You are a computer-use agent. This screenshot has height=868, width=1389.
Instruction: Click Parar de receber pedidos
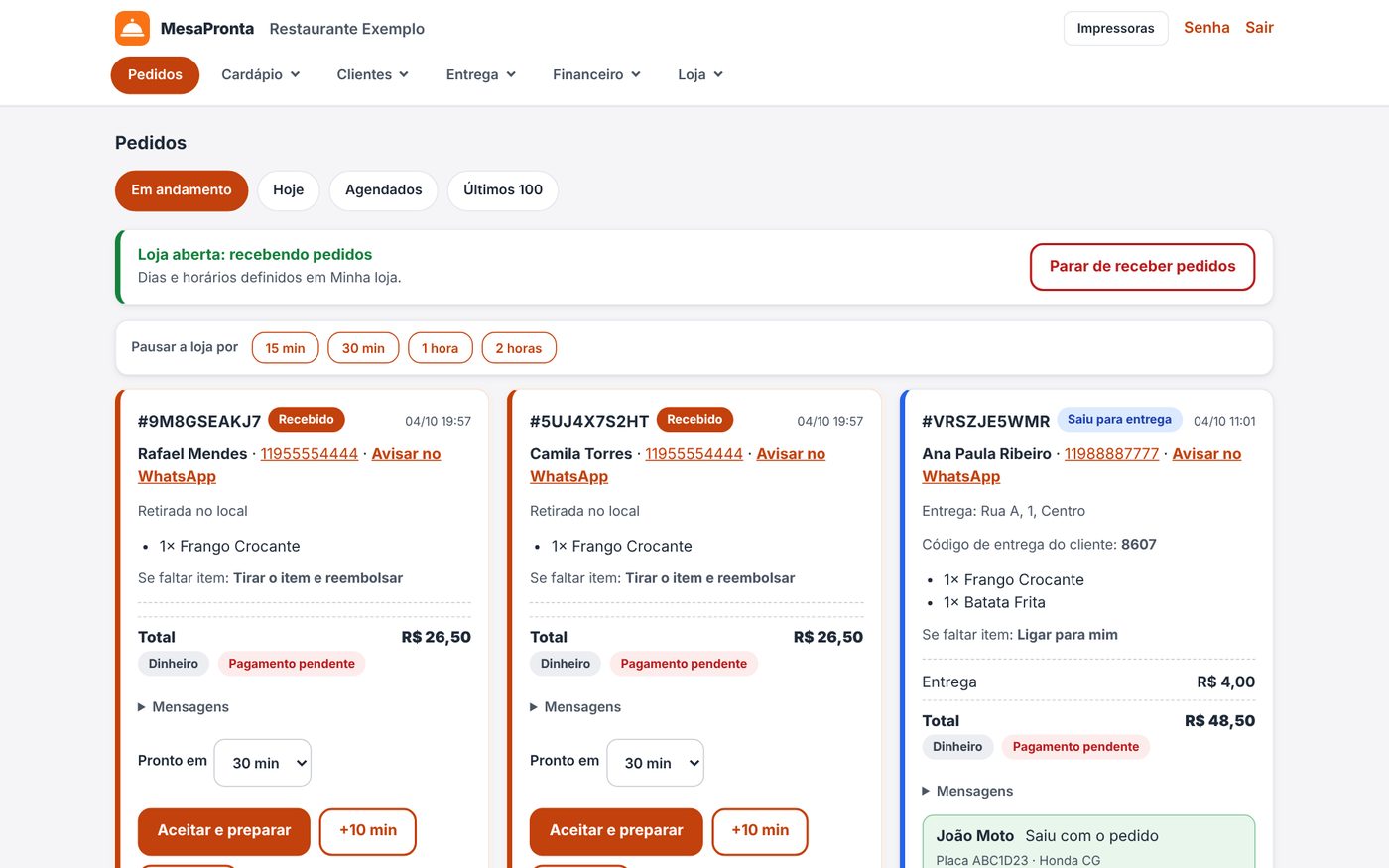click(1143, 267)
